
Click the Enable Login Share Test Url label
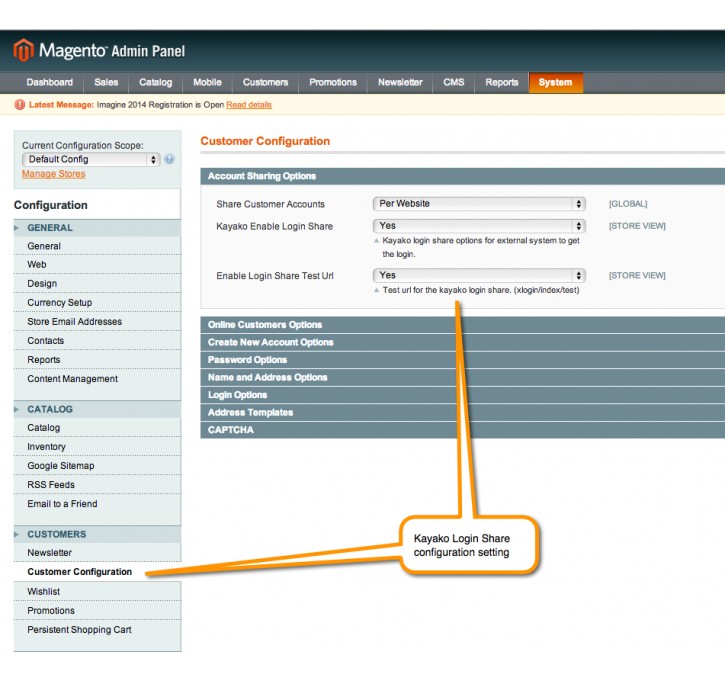pyautogui.click(x=275, y=276)
